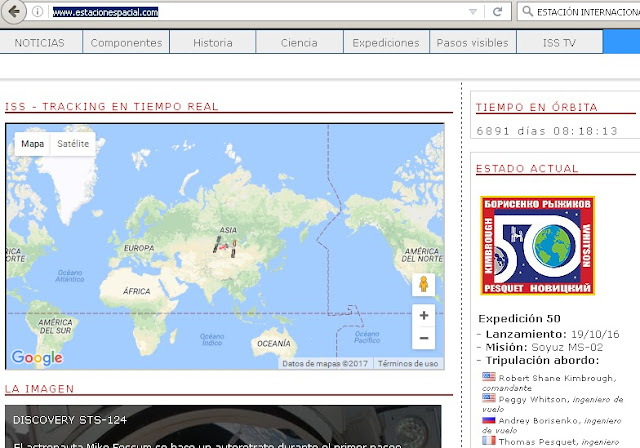Viewport: 640px width, 448px height.
Task: Zoom in on the map with plus
Action: (x=424, y=315)
